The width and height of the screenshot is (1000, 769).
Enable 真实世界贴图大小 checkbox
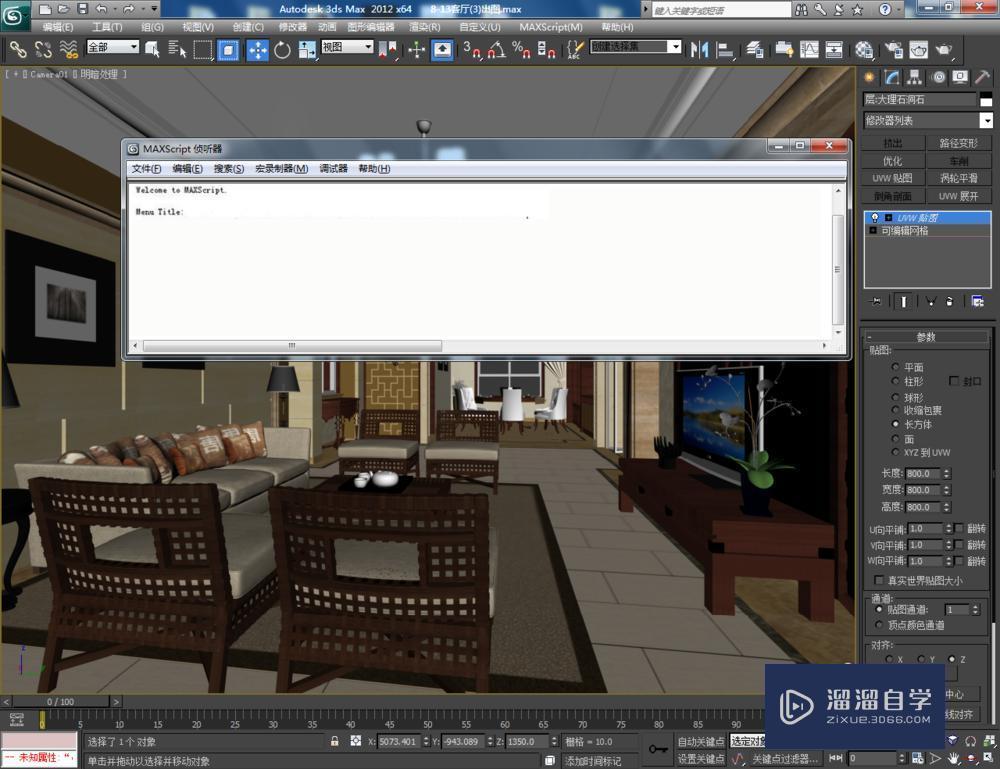pyautogui.click(x=879, y=580)
